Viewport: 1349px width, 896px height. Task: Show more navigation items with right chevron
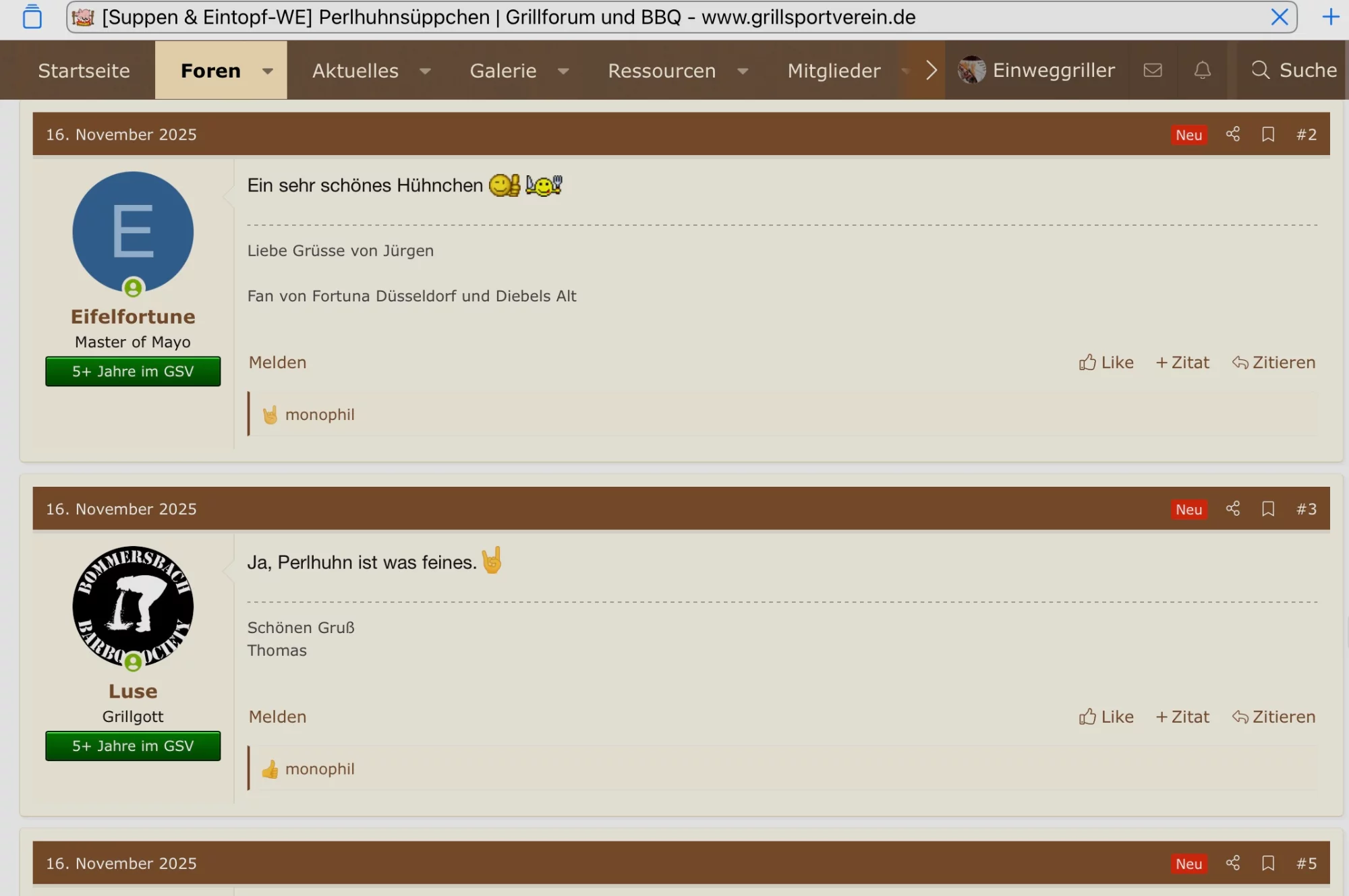pyautogui.click(x=931, y=70)
